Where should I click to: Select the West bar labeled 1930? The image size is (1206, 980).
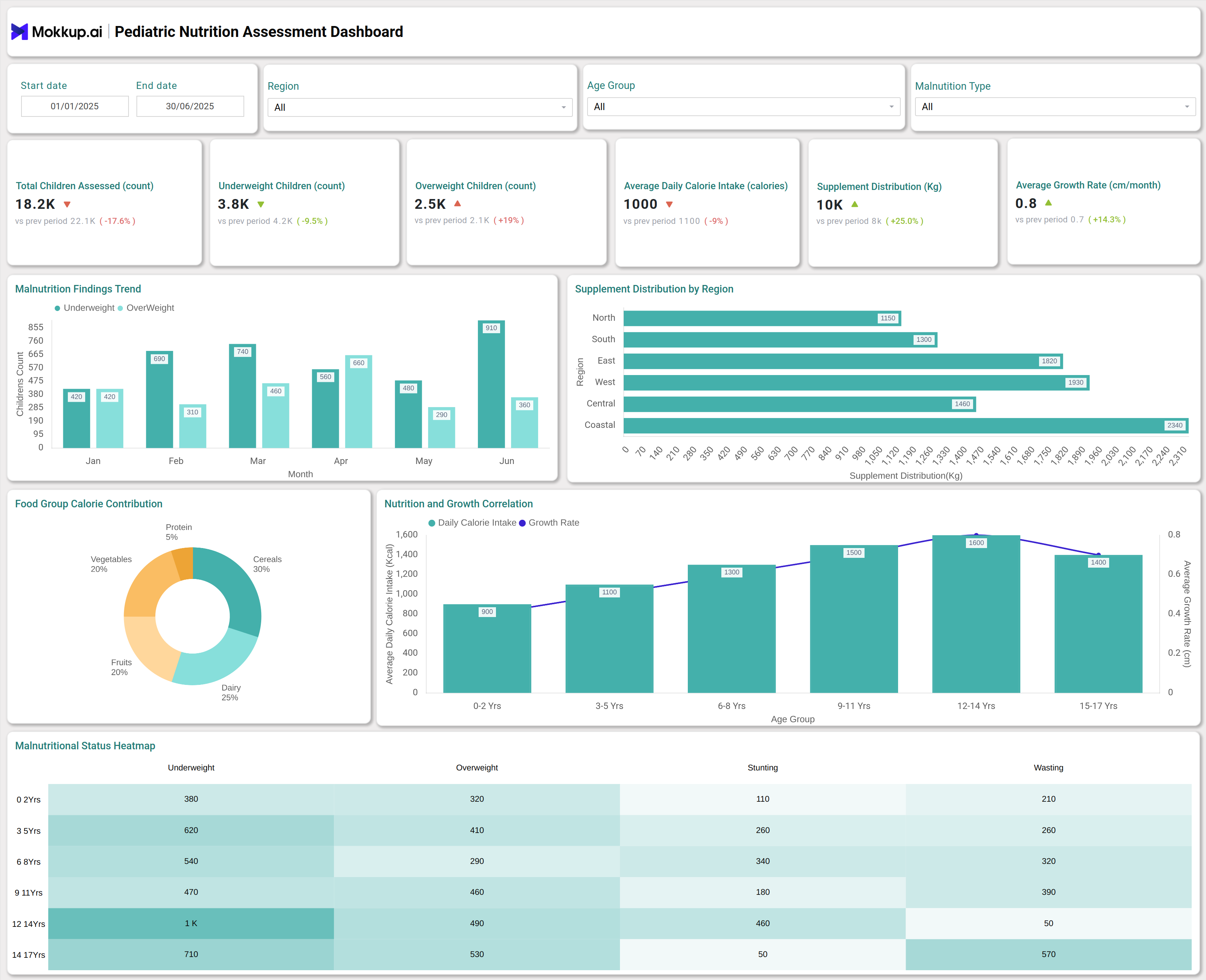coord(856,383)
